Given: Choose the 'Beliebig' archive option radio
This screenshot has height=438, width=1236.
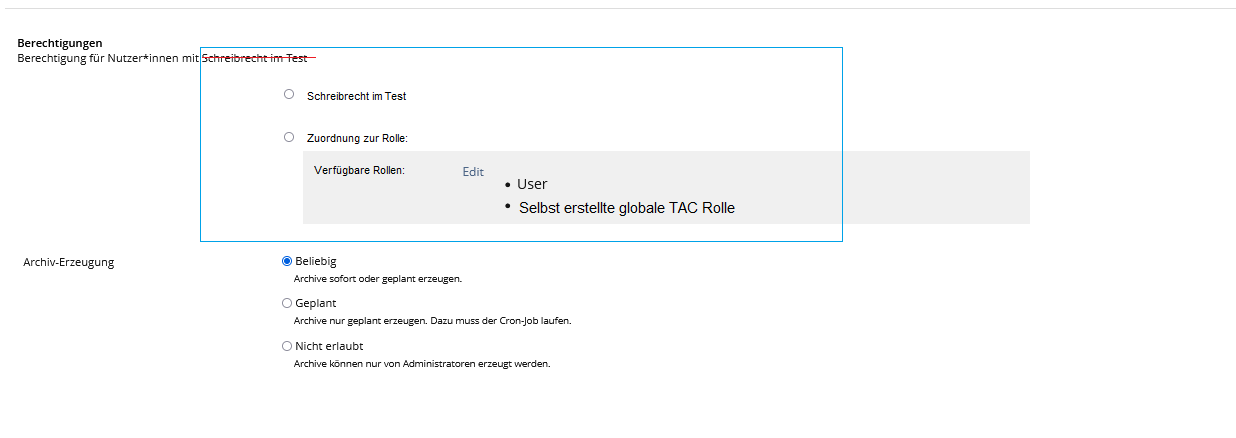Looking at the screenshot, I should [287, 261].
